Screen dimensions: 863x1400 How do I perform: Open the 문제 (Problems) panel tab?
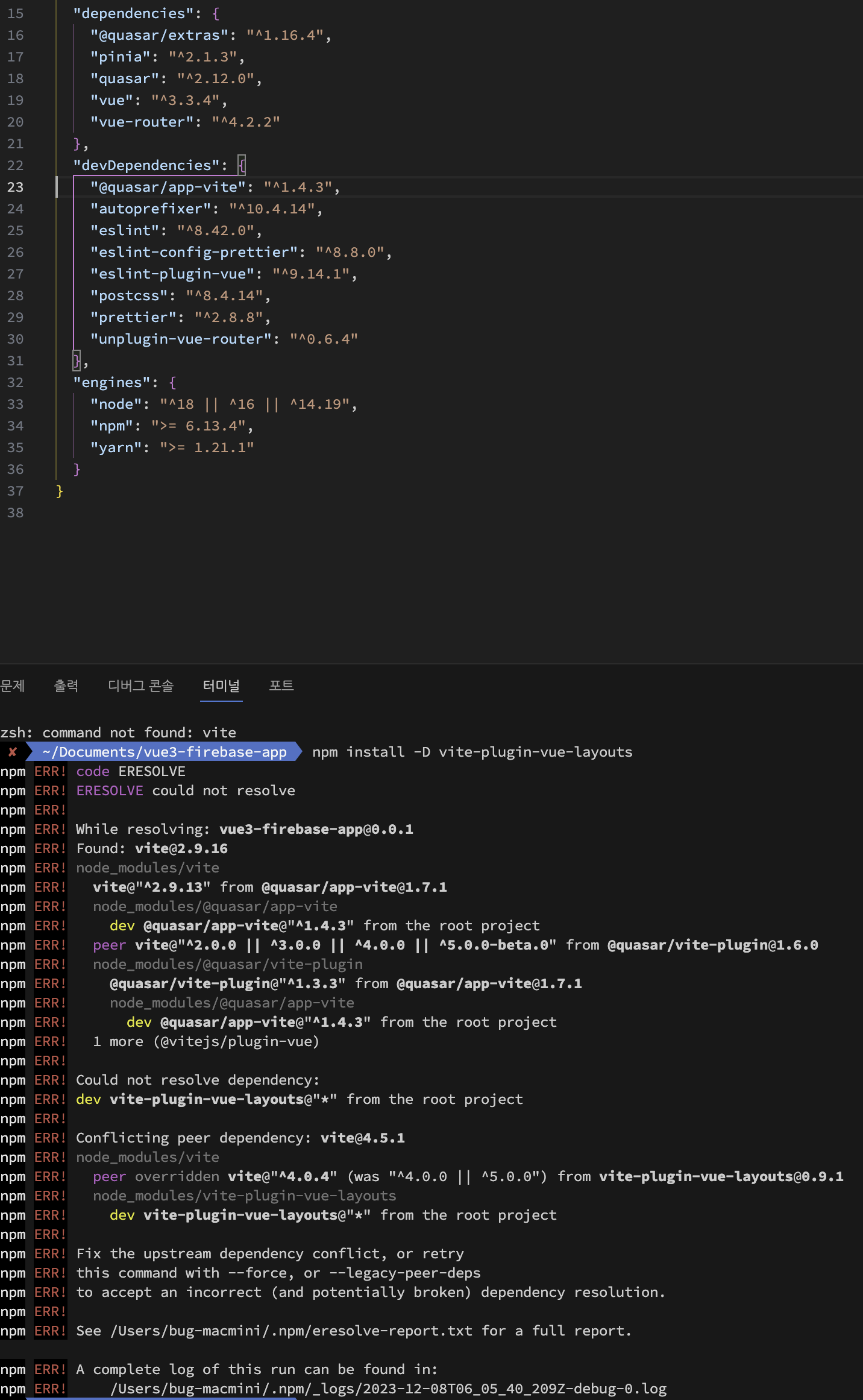point(13,686)
